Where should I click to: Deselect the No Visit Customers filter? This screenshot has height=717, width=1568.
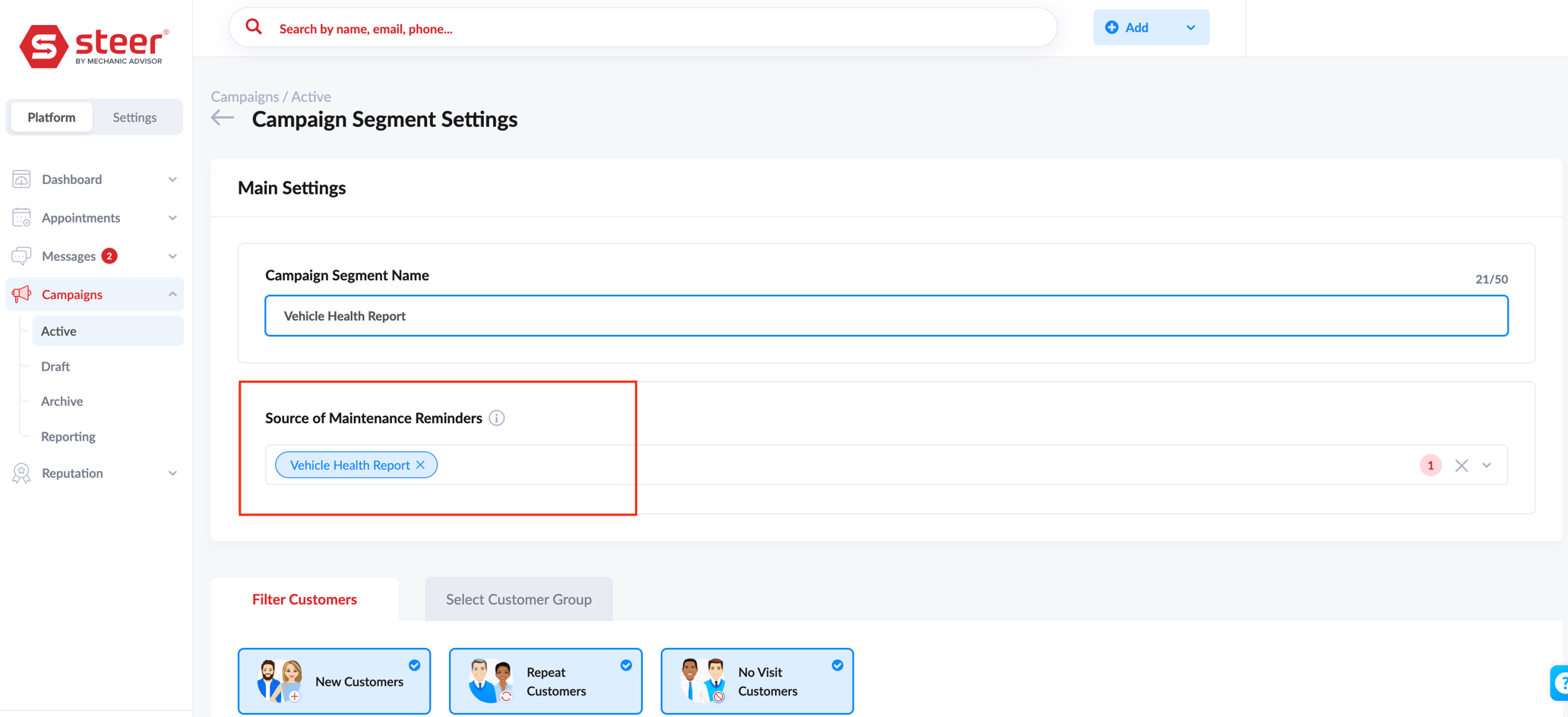[x=838, y=665]
